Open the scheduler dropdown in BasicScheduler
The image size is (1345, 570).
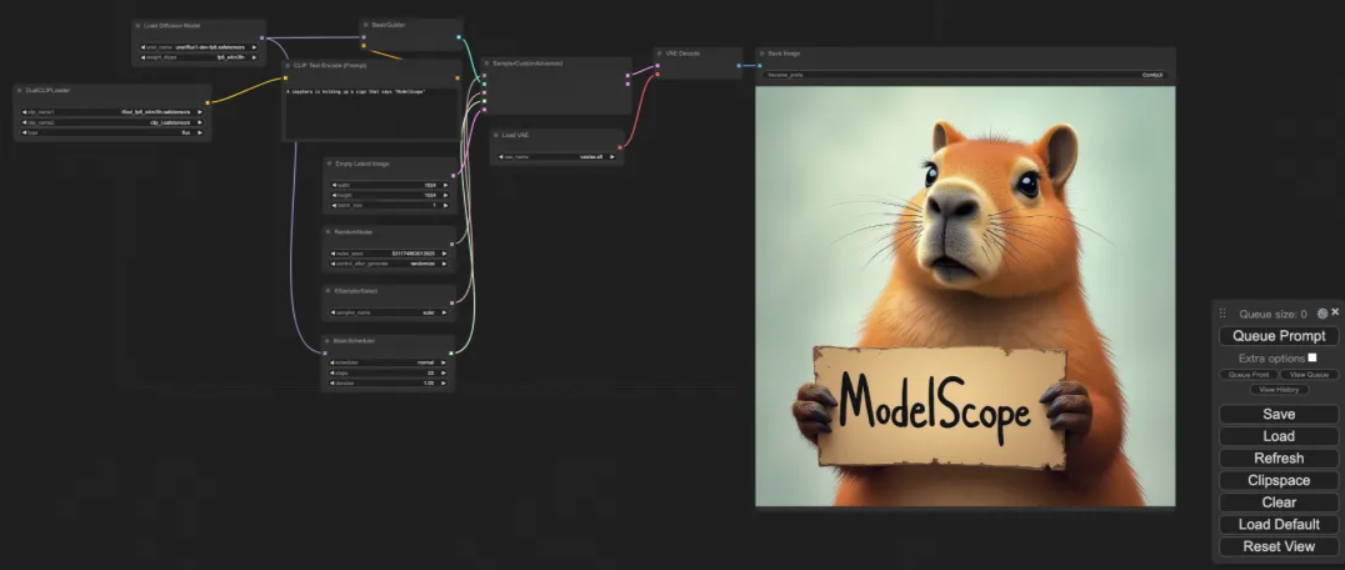[388, 362]
